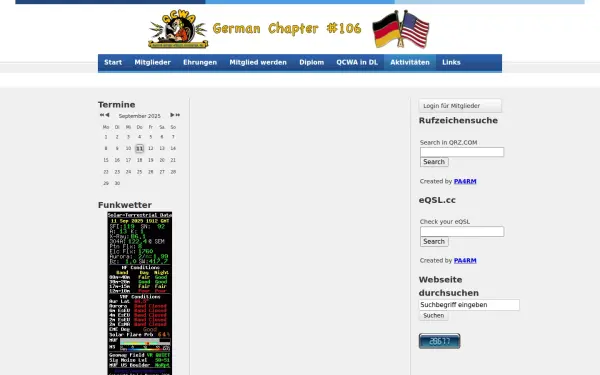Screen dimensions: 600x375
Task: Click the German and US flags image
Action: click(x=401, y=29)
